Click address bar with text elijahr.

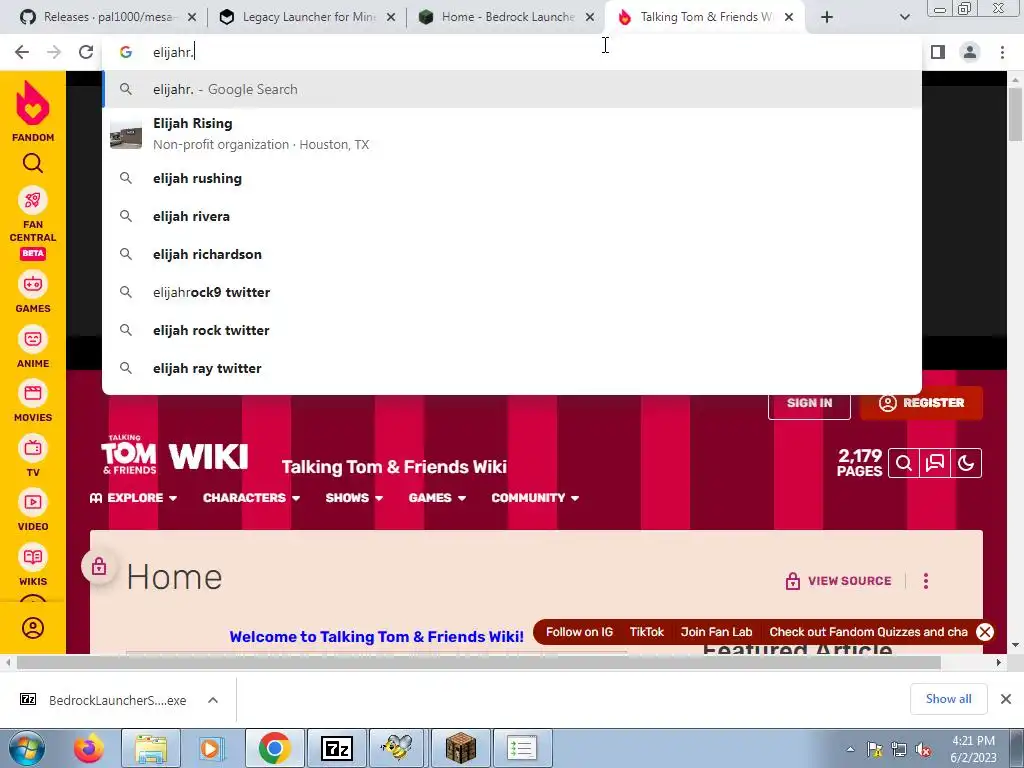click(x=511, y=52)
